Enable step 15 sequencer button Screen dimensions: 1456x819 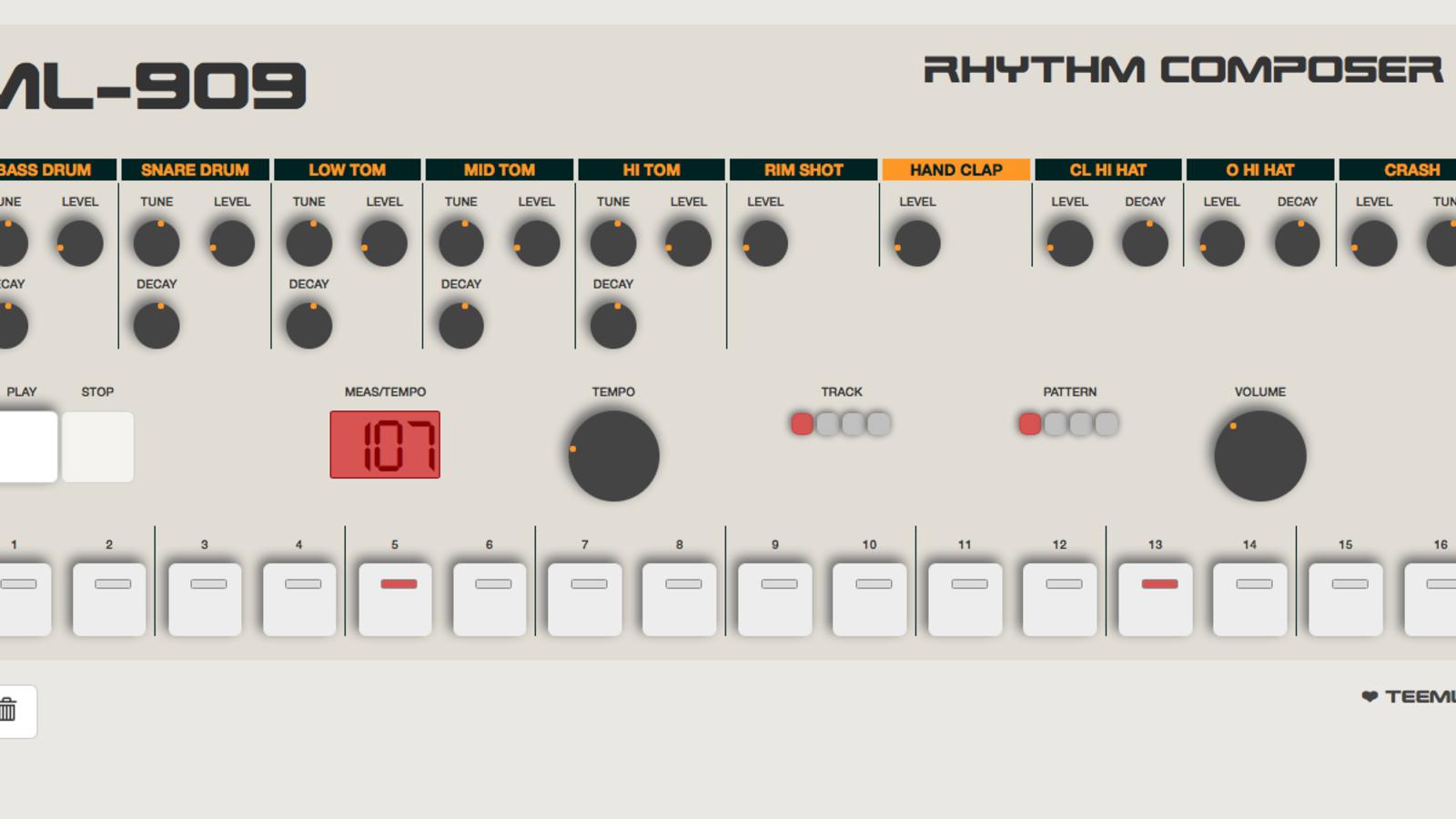pyautogui.click(x=1345, y=599)
